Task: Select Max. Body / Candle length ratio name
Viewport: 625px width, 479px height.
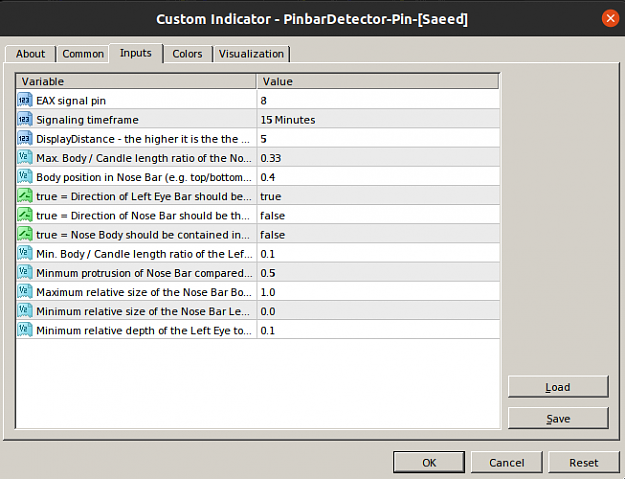Action: [144, 158]
